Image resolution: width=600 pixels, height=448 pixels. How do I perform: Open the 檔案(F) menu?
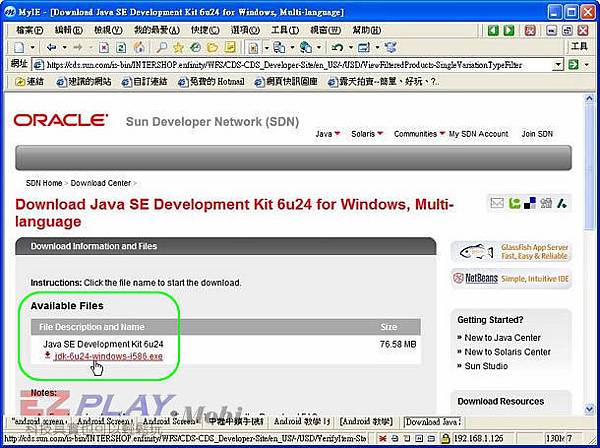coord(29,30)
